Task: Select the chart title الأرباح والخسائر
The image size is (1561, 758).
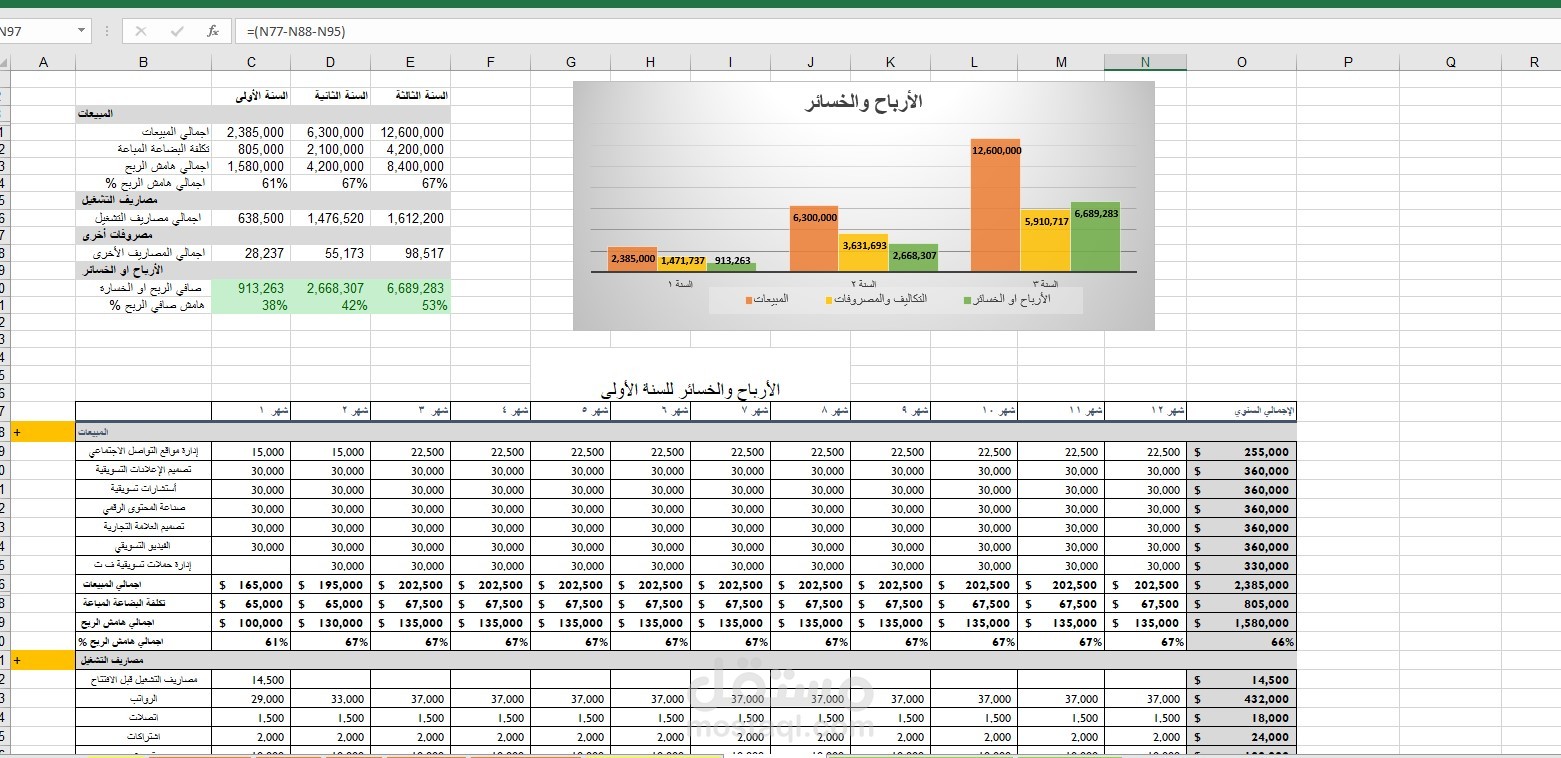Action: pos(864,102)
